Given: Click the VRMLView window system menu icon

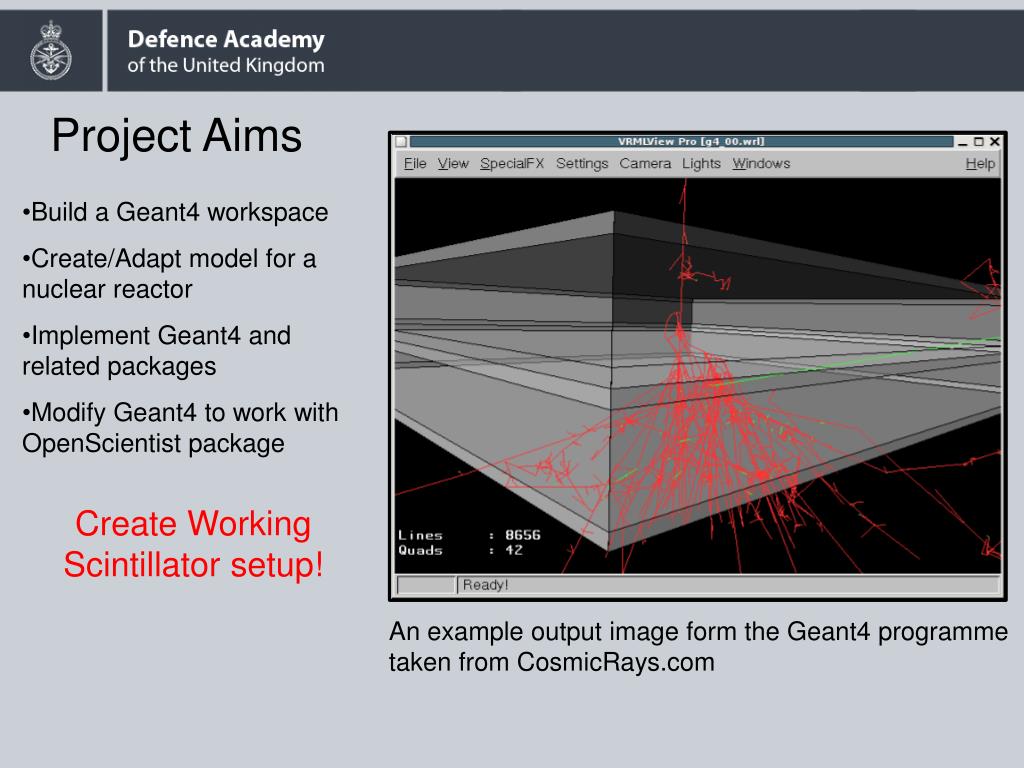Looking at the screenshot, I should pos(402,142).
